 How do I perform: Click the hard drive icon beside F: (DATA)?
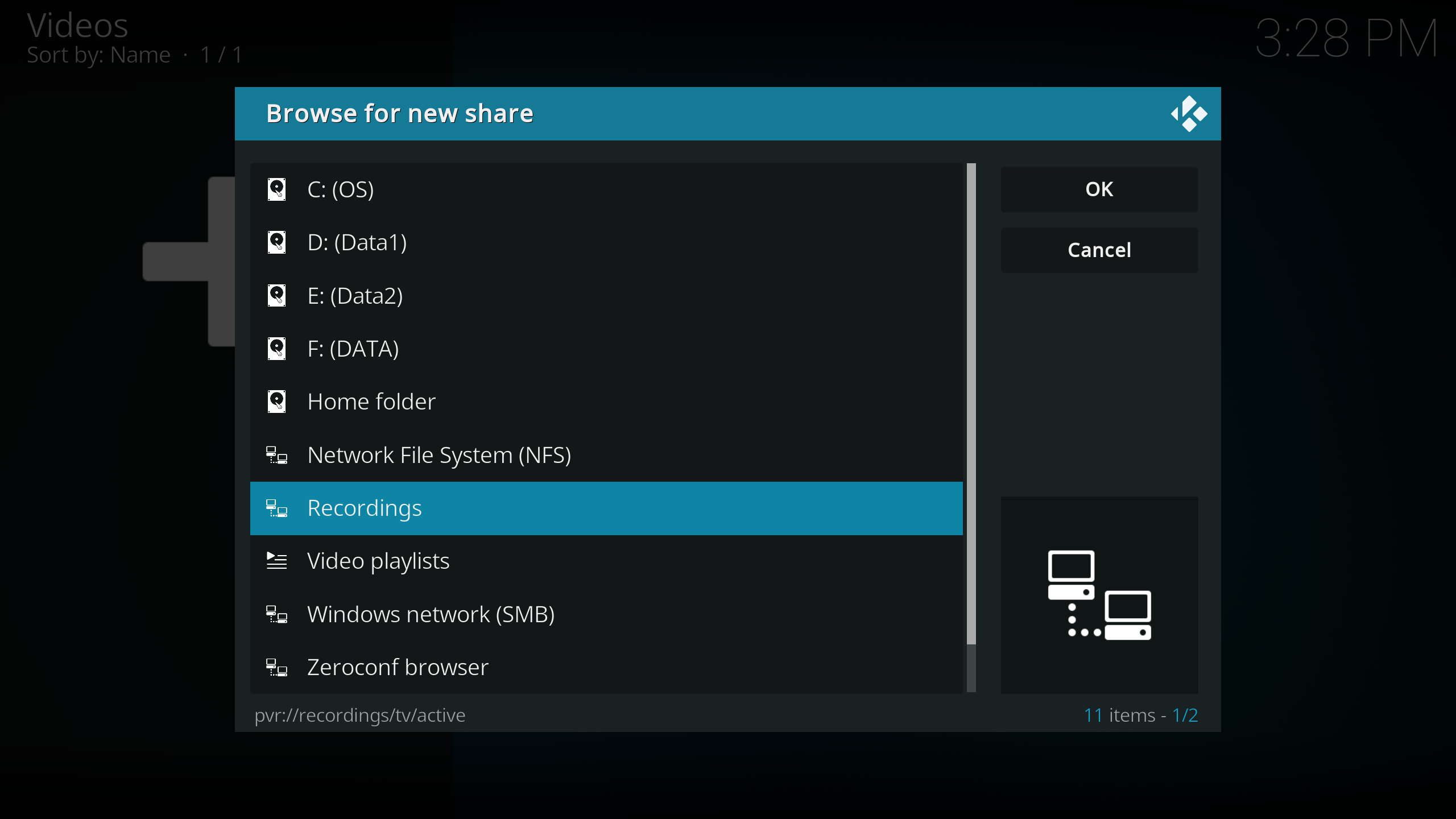pos(277,349)
